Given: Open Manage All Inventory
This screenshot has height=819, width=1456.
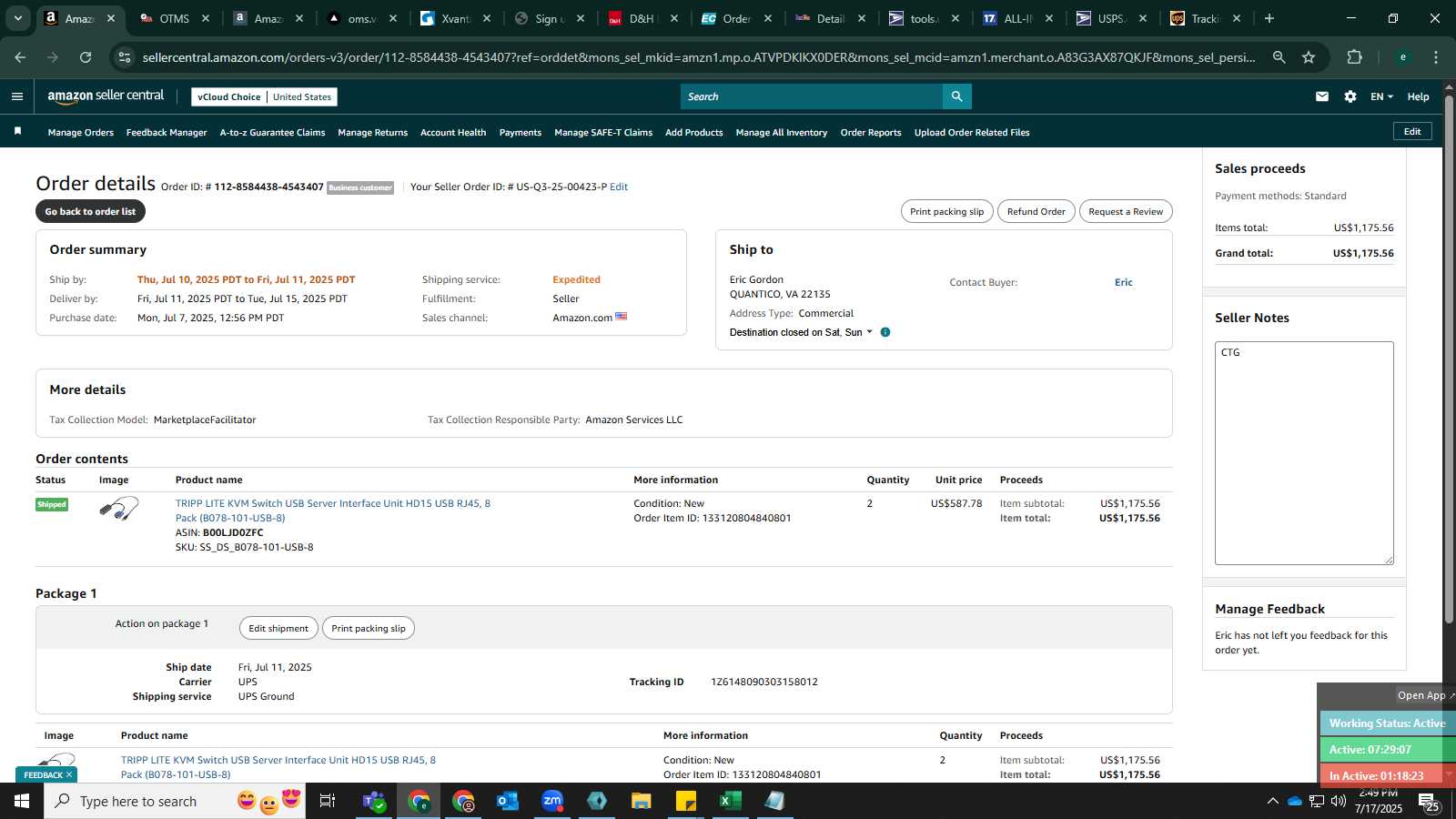Looking at the screenshot, I should (782, 132).
